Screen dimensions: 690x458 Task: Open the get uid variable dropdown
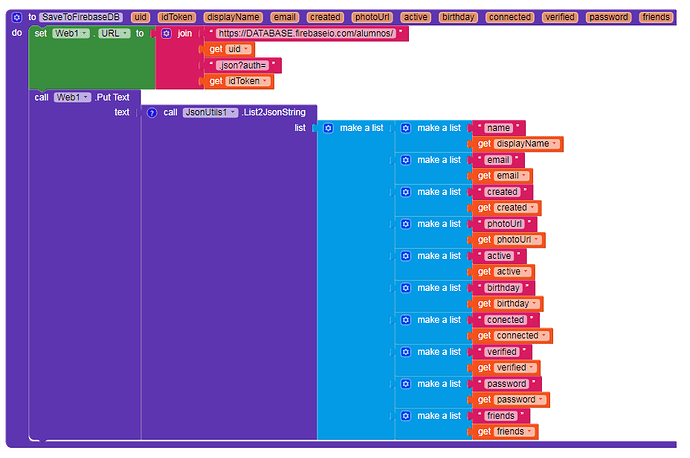tap(238, 49)
